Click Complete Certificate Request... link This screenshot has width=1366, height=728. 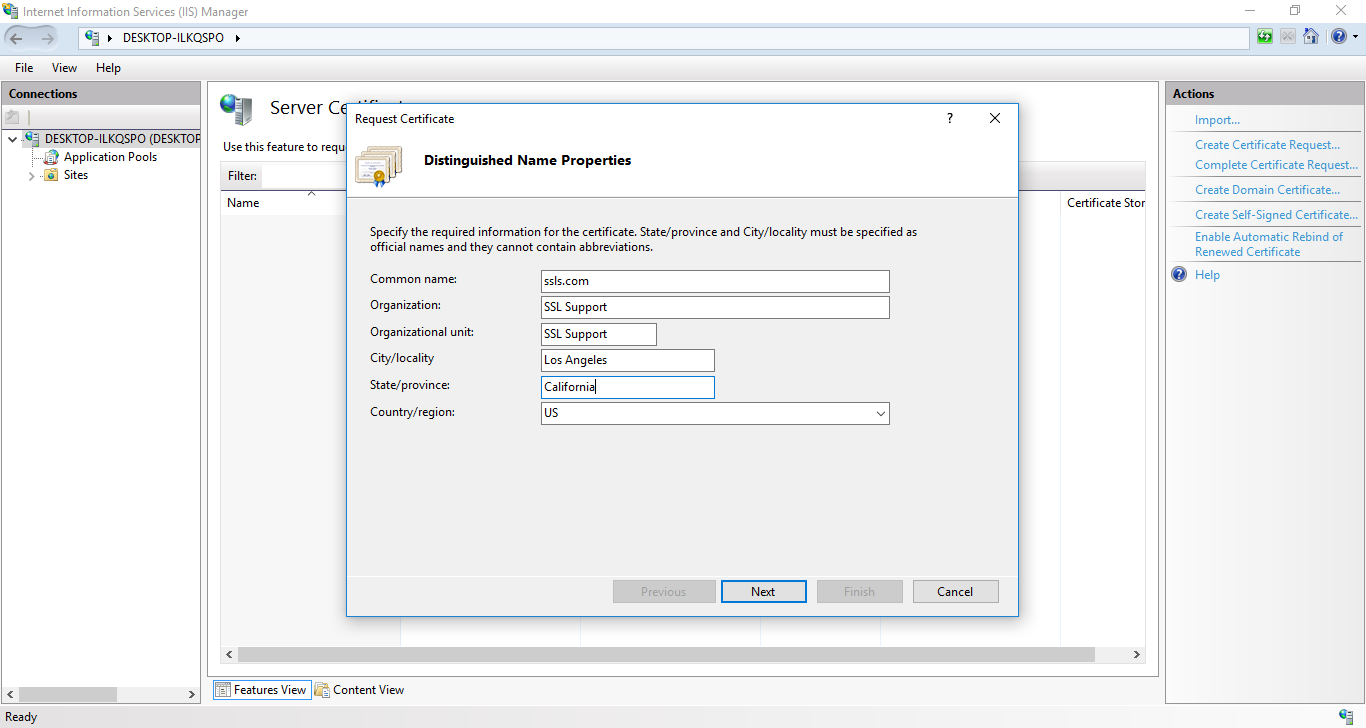tap(1276, 165)
